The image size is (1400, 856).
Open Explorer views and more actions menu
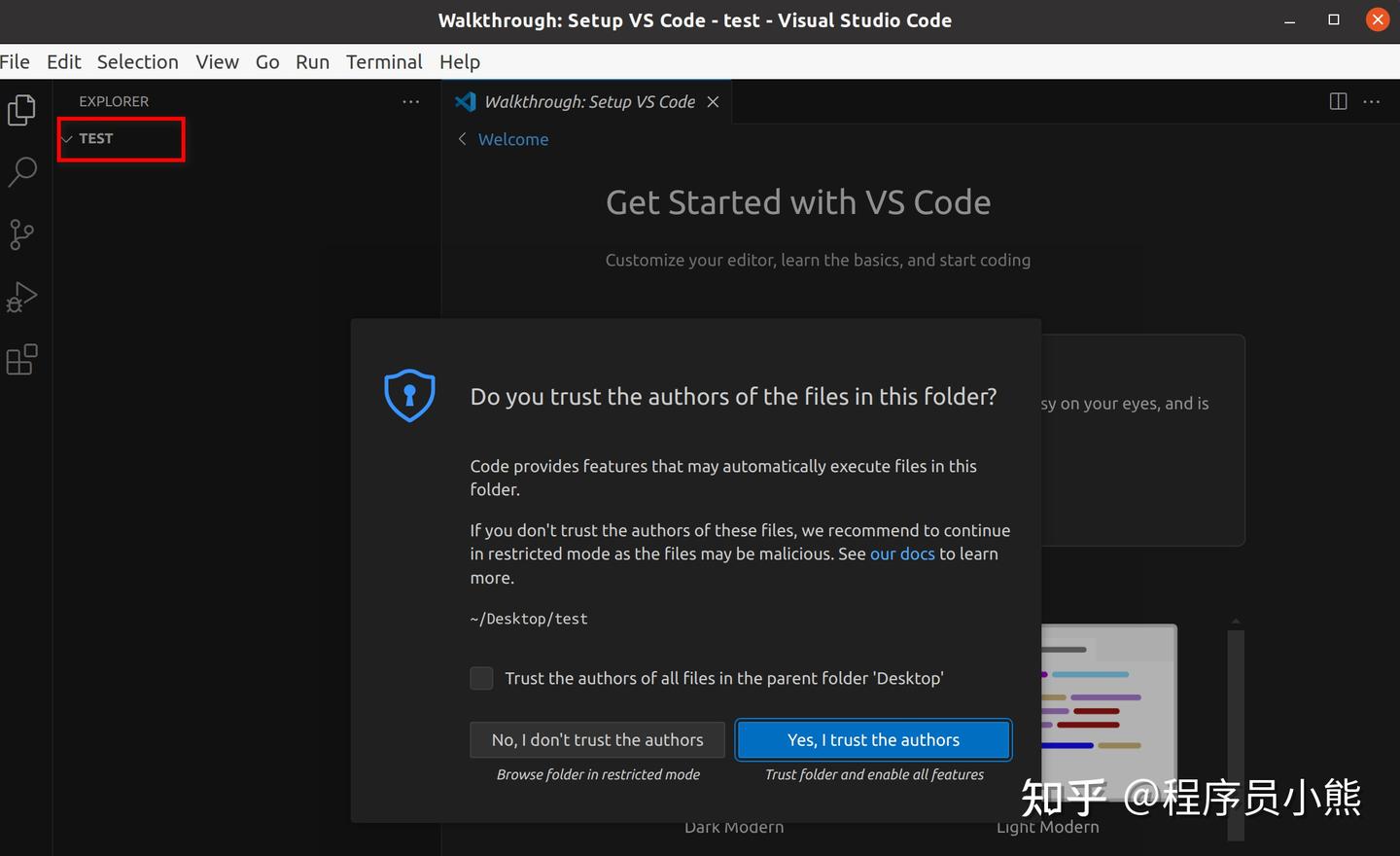(x=411, y=101)
